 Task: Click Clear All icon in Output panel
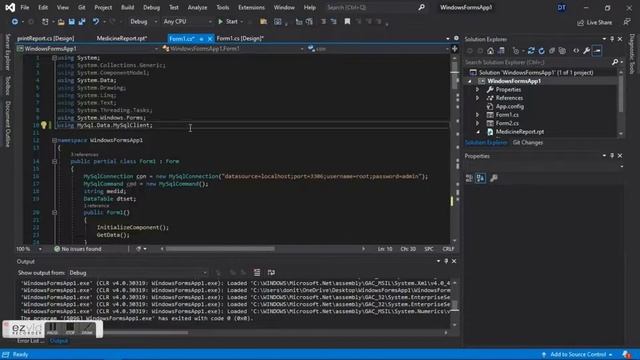point(257,272)
